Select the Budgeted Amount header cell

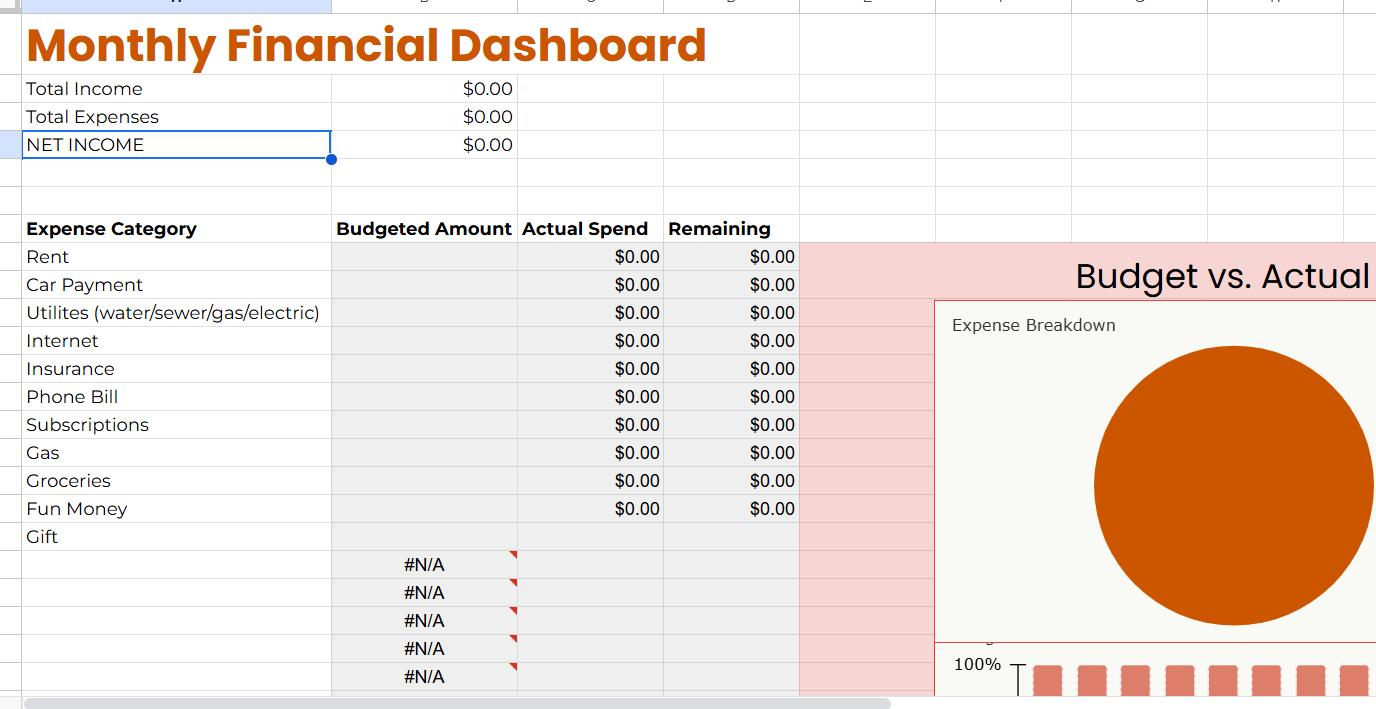[424, 229]
